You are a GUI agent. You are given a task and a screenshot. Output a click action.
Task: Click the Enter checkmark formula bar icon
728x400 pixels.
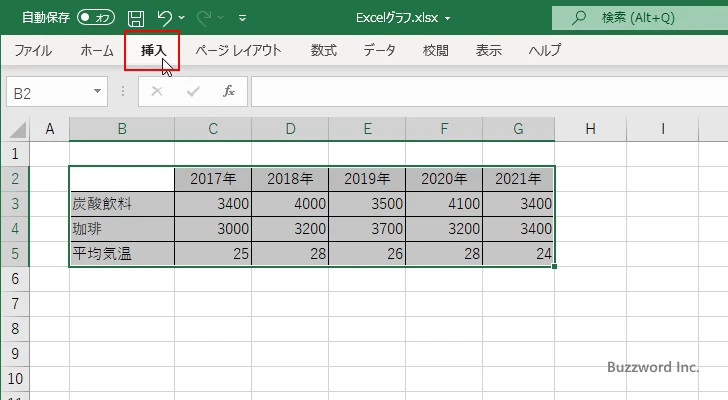193,91
